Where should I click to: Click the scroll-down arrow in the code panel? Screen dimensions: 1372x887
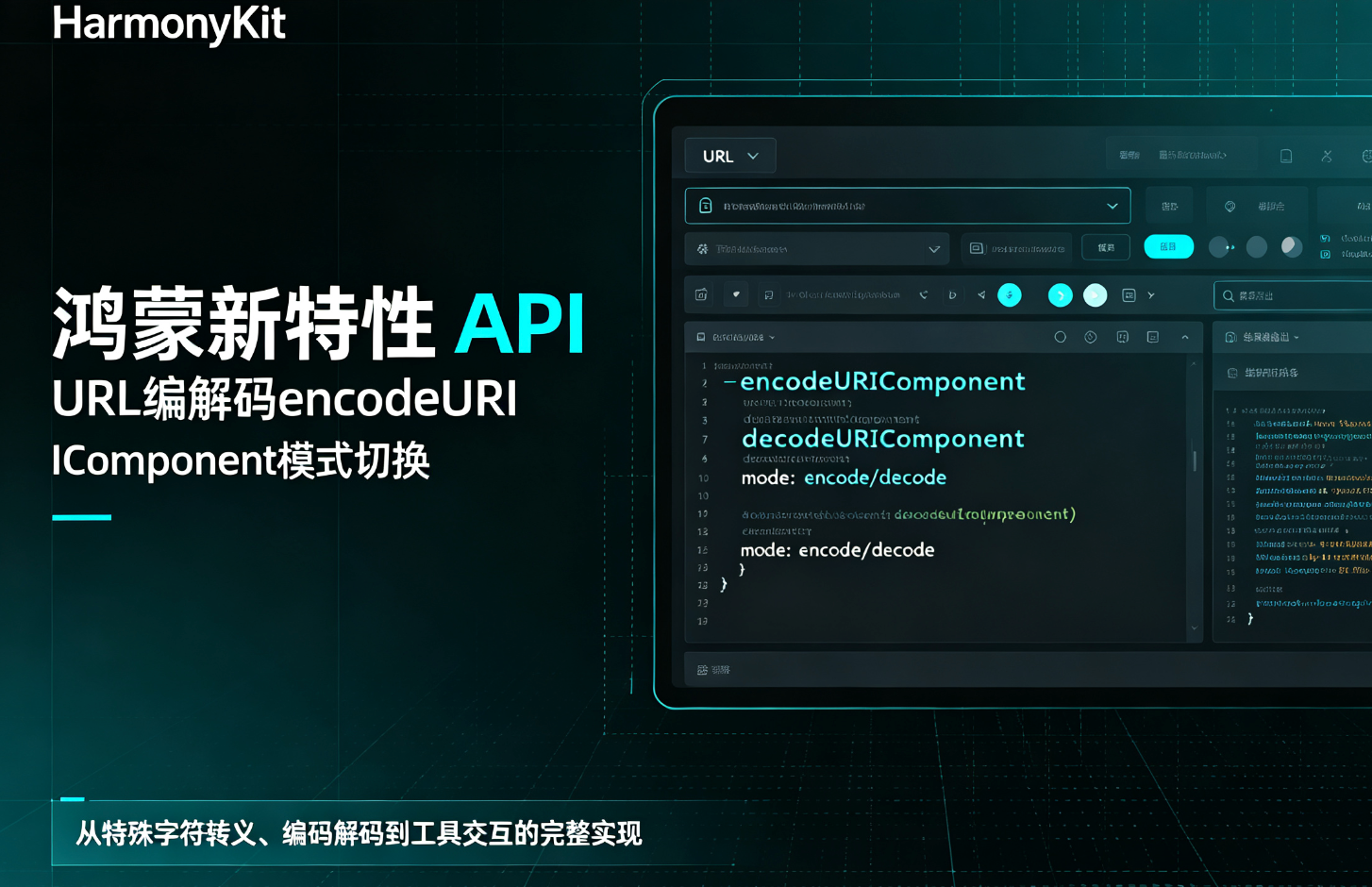[1194, 628]
